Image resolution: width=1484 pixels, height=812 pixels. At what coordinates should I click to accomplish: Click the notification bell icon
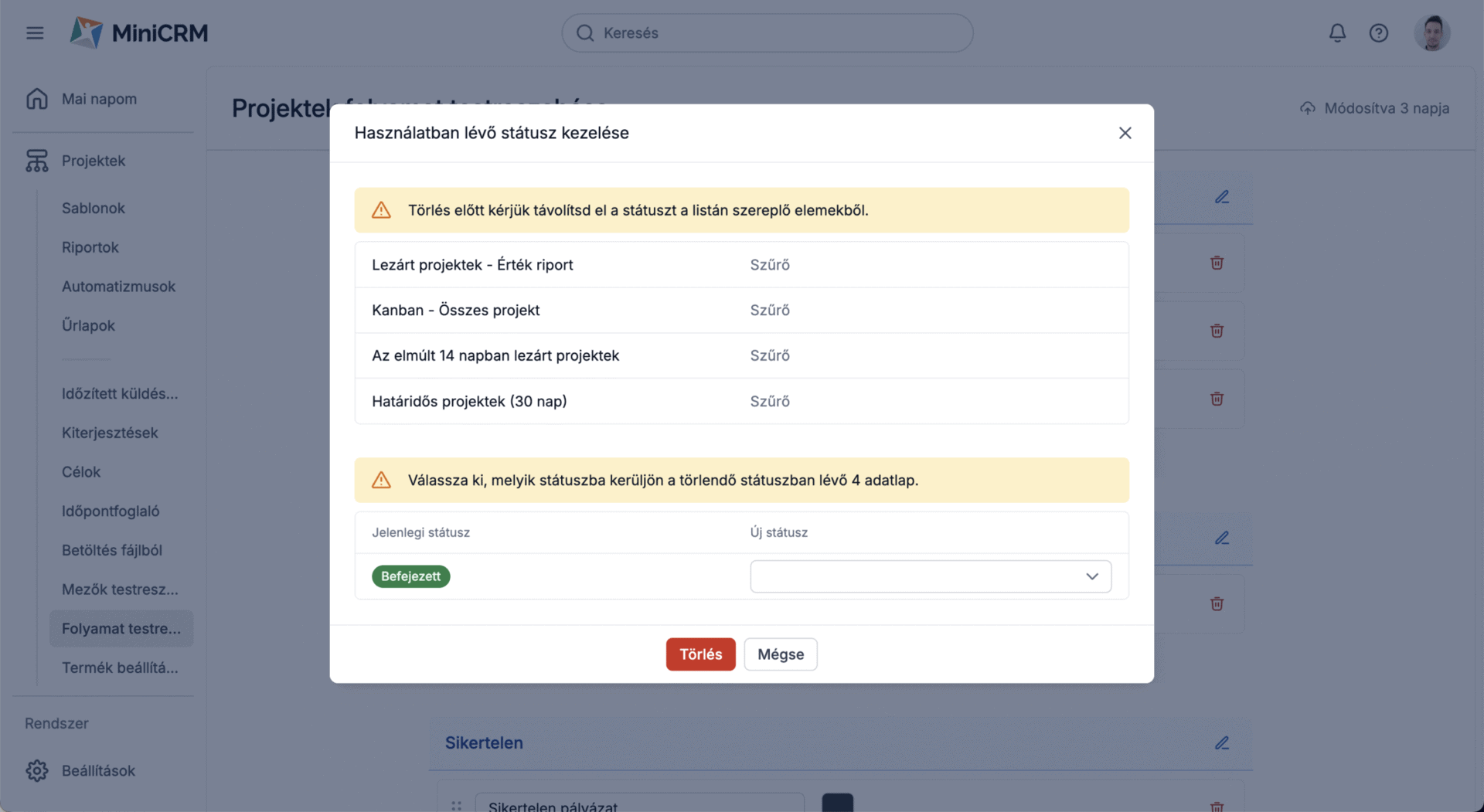(1337, 33)
